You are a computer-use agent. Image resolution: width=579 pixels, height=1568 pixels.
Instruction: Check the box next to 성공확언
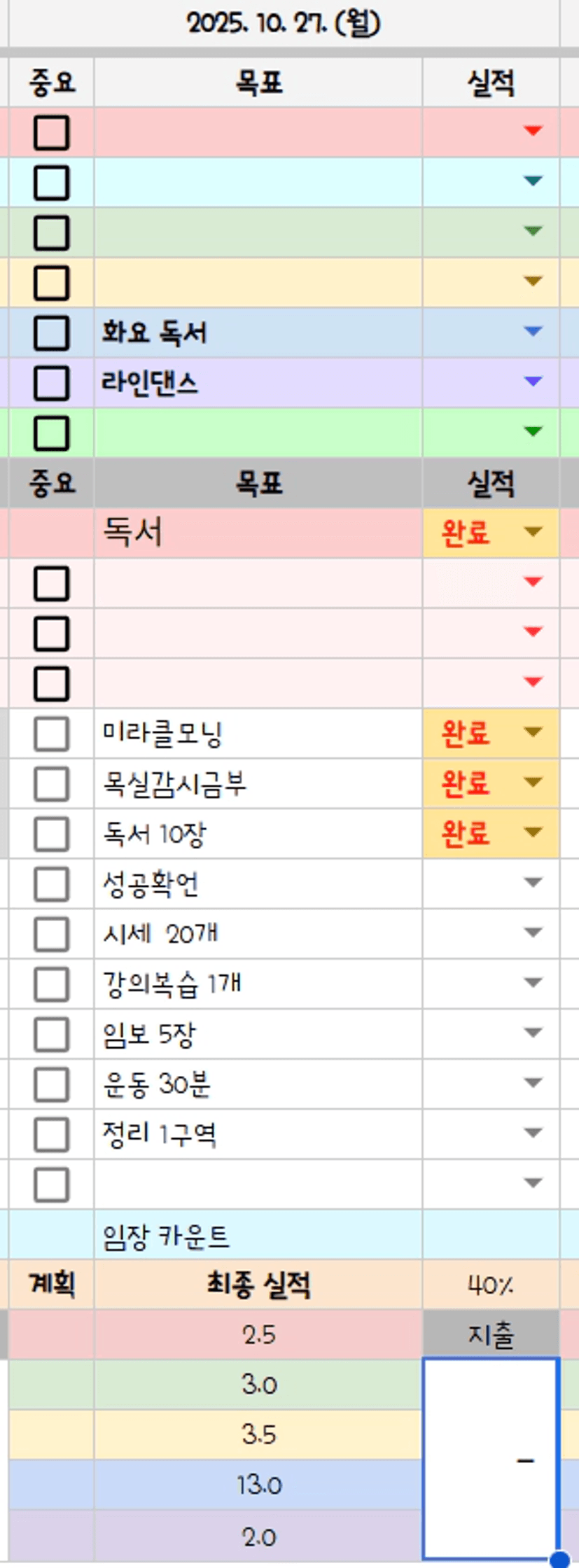coord(51,884)
